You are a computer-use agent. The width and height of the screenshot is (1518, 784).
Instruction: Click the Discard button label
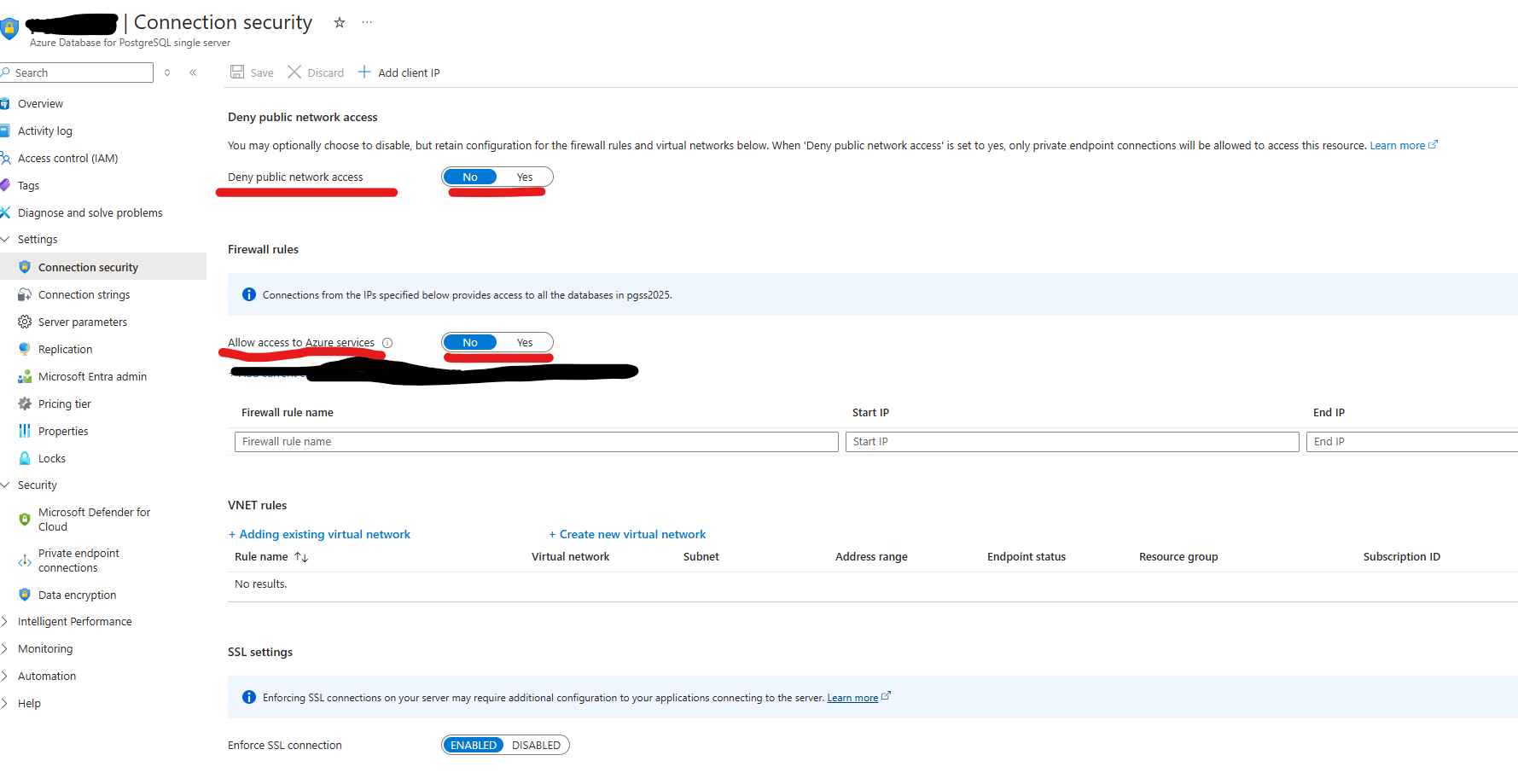325,73
